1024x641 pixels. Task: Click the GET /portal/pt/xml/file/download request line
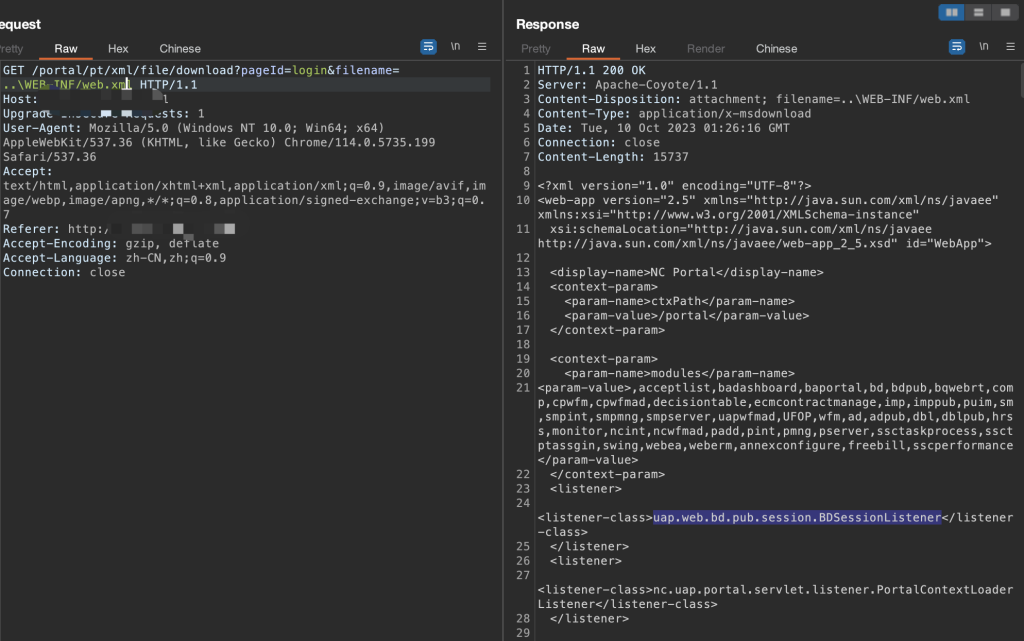(201, 70)
